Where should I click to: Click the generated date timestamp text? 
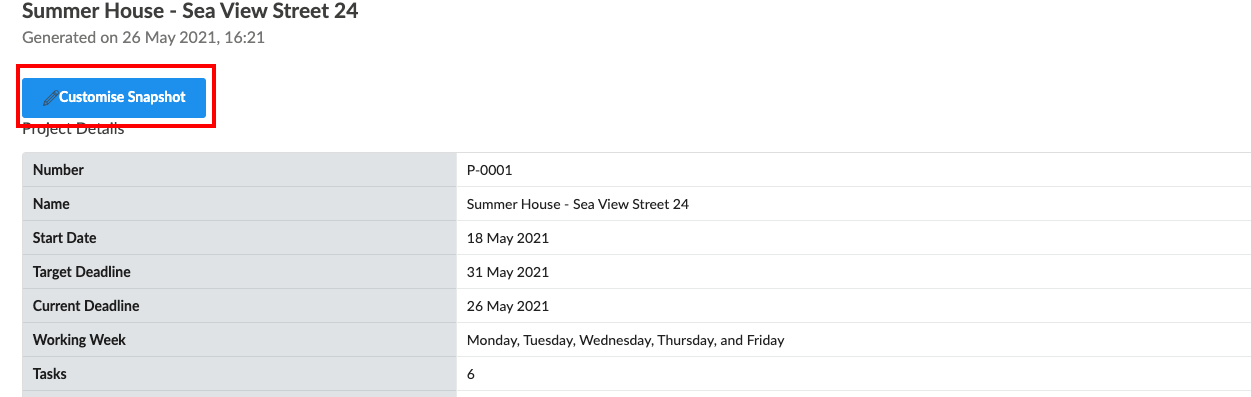143,38
